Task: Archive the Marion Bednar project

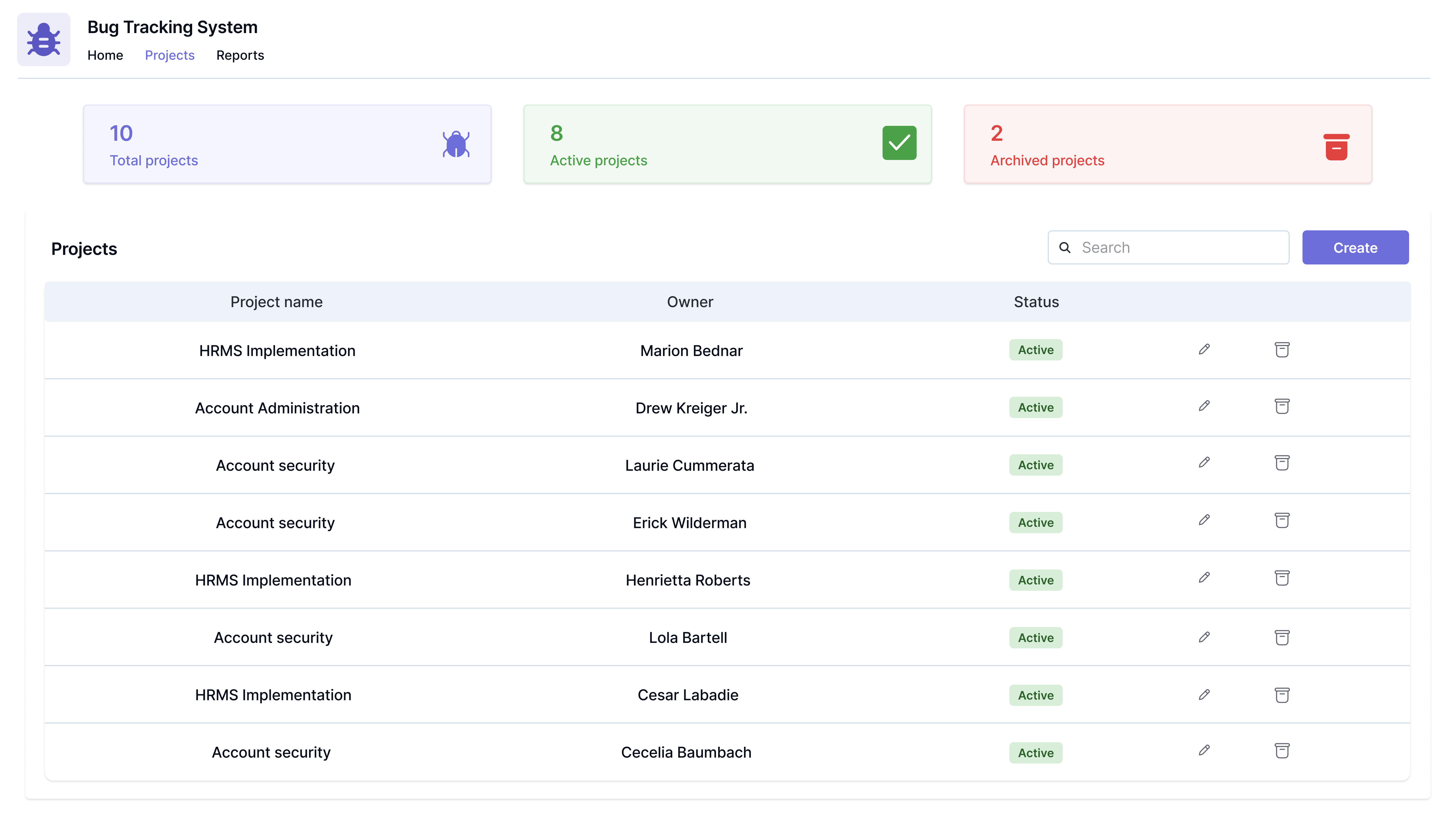Action: [x=1282, y=350]
